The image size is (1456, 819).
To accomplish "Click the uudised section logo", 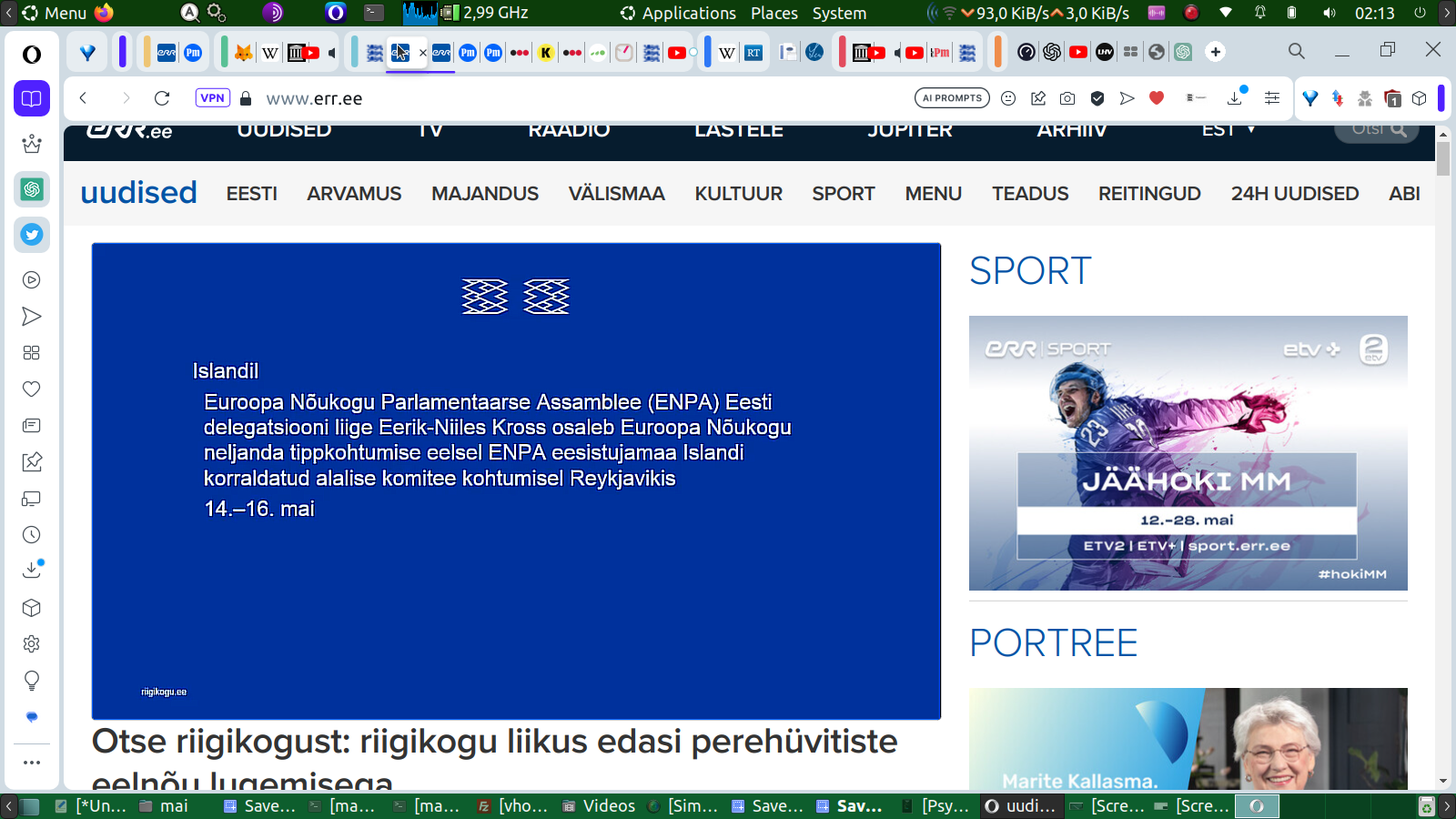I will click(x=138, y=193).
